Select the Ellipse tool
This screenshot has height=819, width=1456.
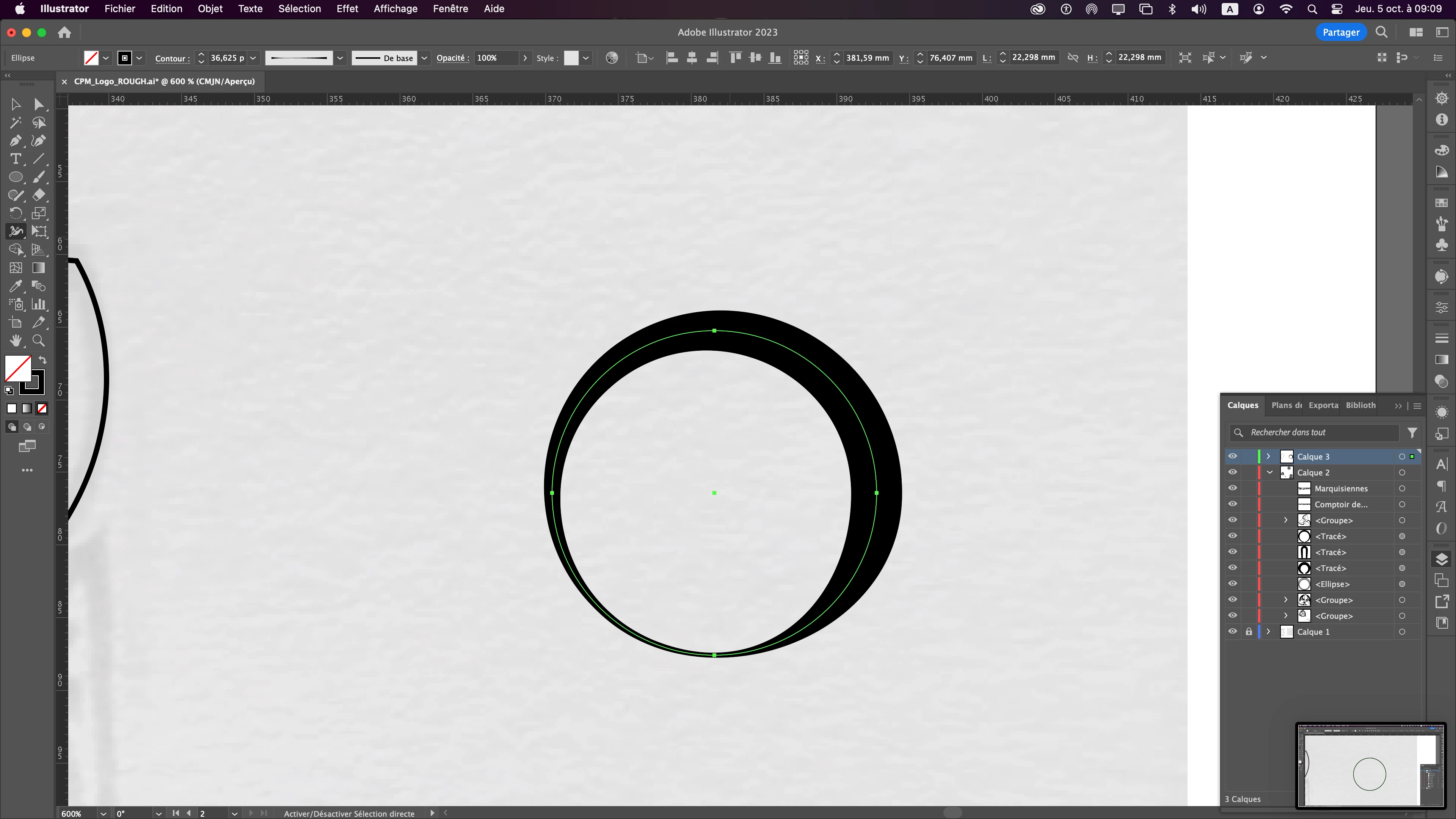click(15, 177)
